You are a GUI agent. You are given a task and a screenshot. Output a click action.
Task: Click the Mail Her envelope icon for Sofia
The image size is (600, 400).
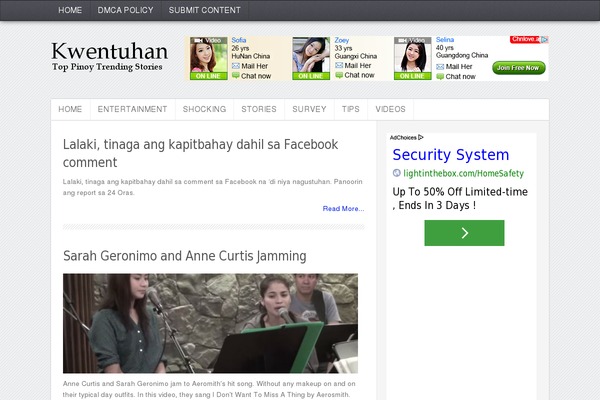pyautogui.click(x=236, y=66)
